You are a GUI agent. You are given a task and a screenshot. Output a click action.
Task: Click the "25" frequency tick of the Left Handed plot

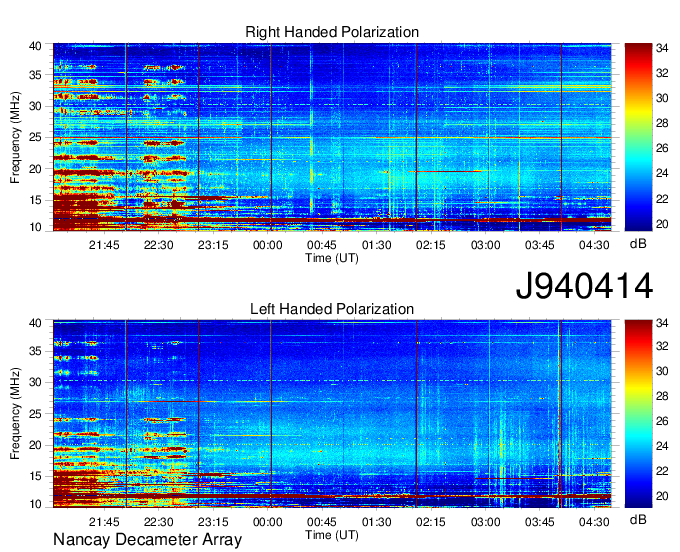[x=35, y=414]
